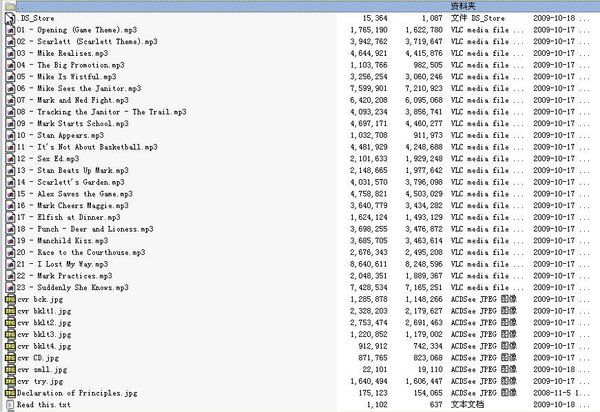This screenshot has width=600, height=412.
Task: Select file cvr bklt4.jpg
Action: (x=44, y=346)
